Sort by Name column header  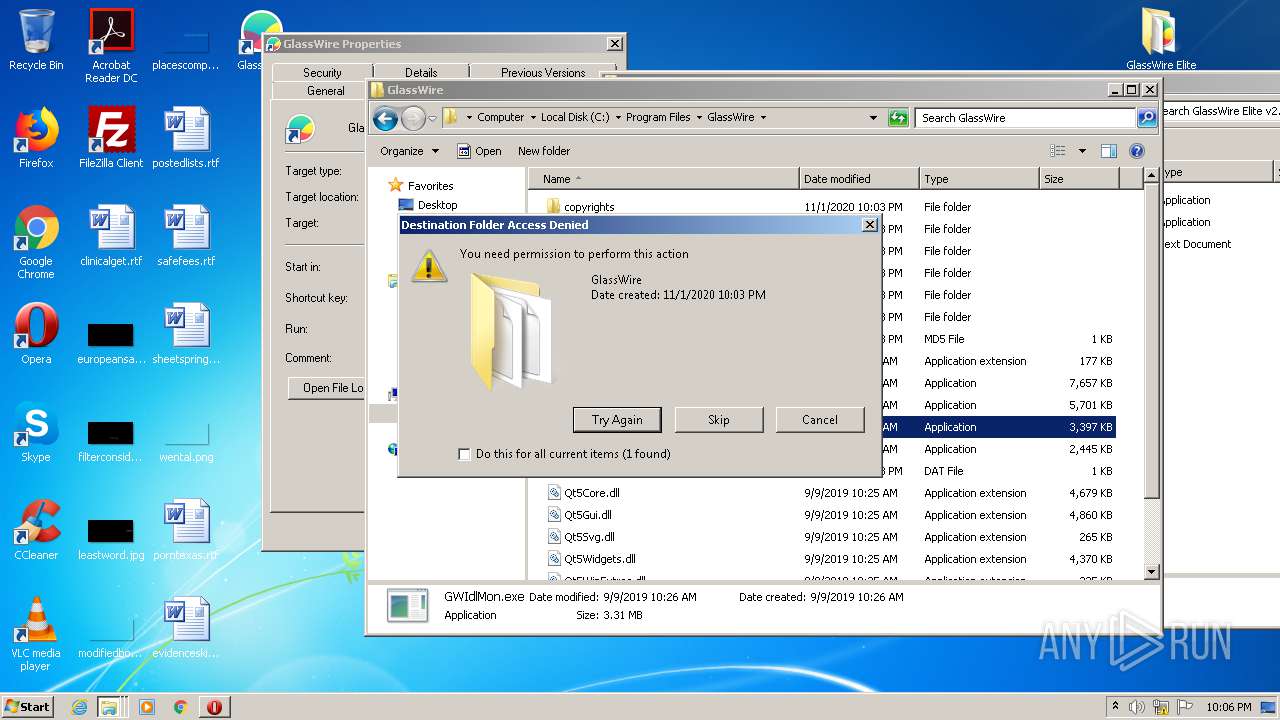click(x=665, y=179)
